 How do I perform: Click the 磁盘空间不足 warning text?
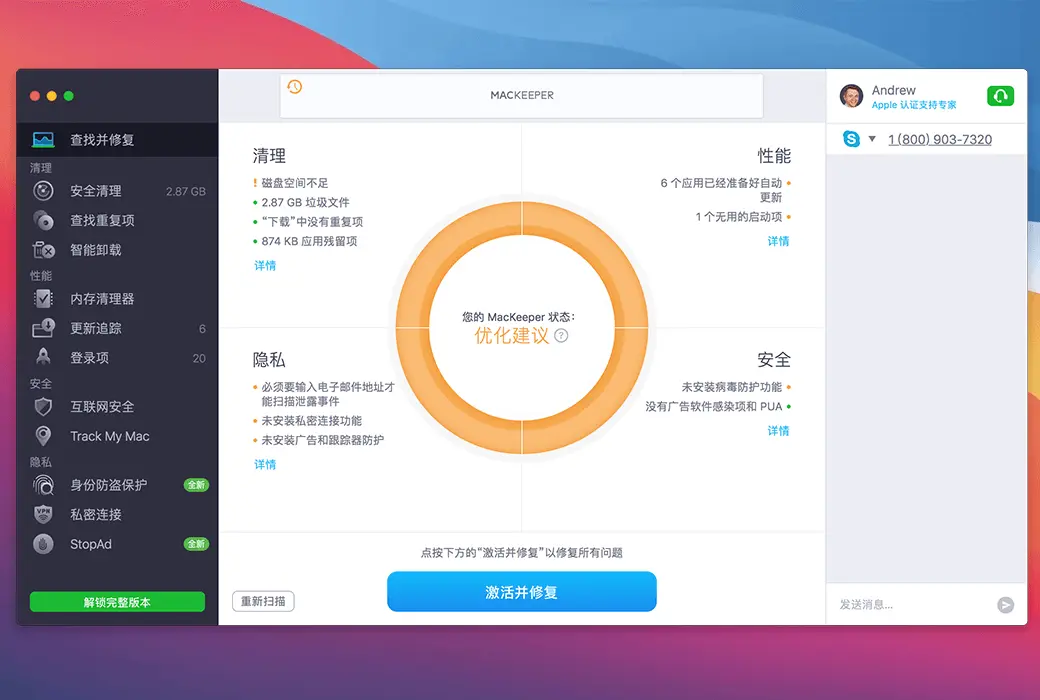pyautogui.click(x=294, y=182)
